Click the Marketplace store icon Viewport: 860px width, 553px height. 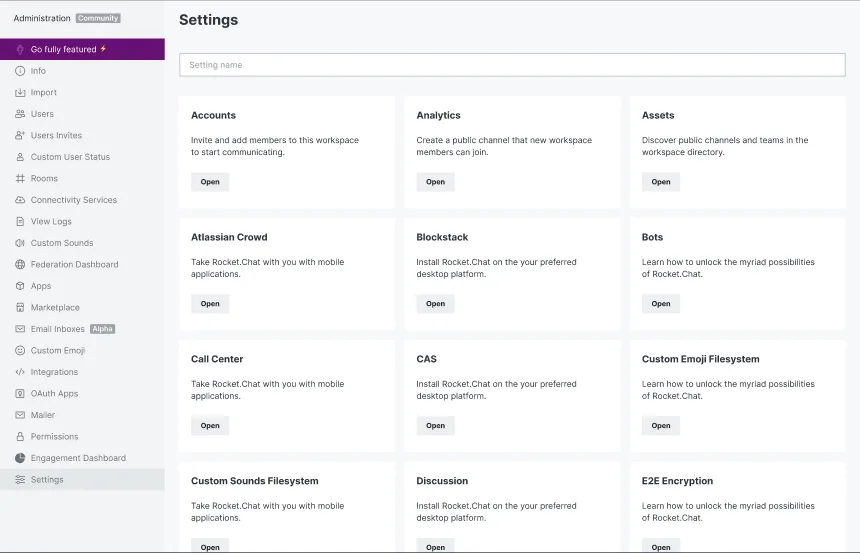click(20, 307)
